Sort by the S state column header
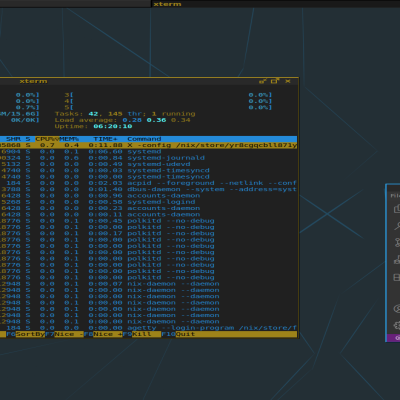The image size is (400, 400). pos(28,139)
